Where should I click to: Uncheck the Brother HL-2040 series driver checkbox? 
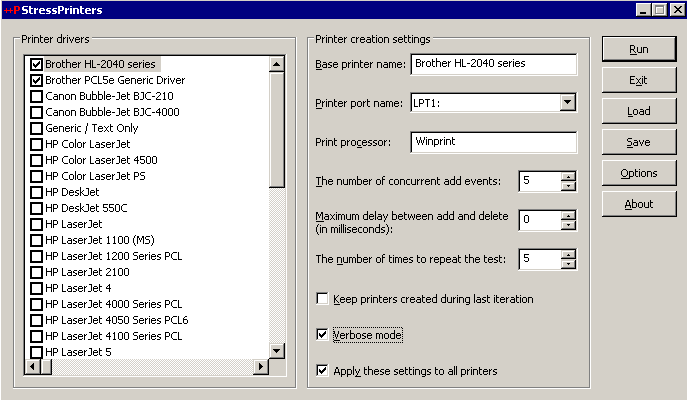tap(36, 64)
